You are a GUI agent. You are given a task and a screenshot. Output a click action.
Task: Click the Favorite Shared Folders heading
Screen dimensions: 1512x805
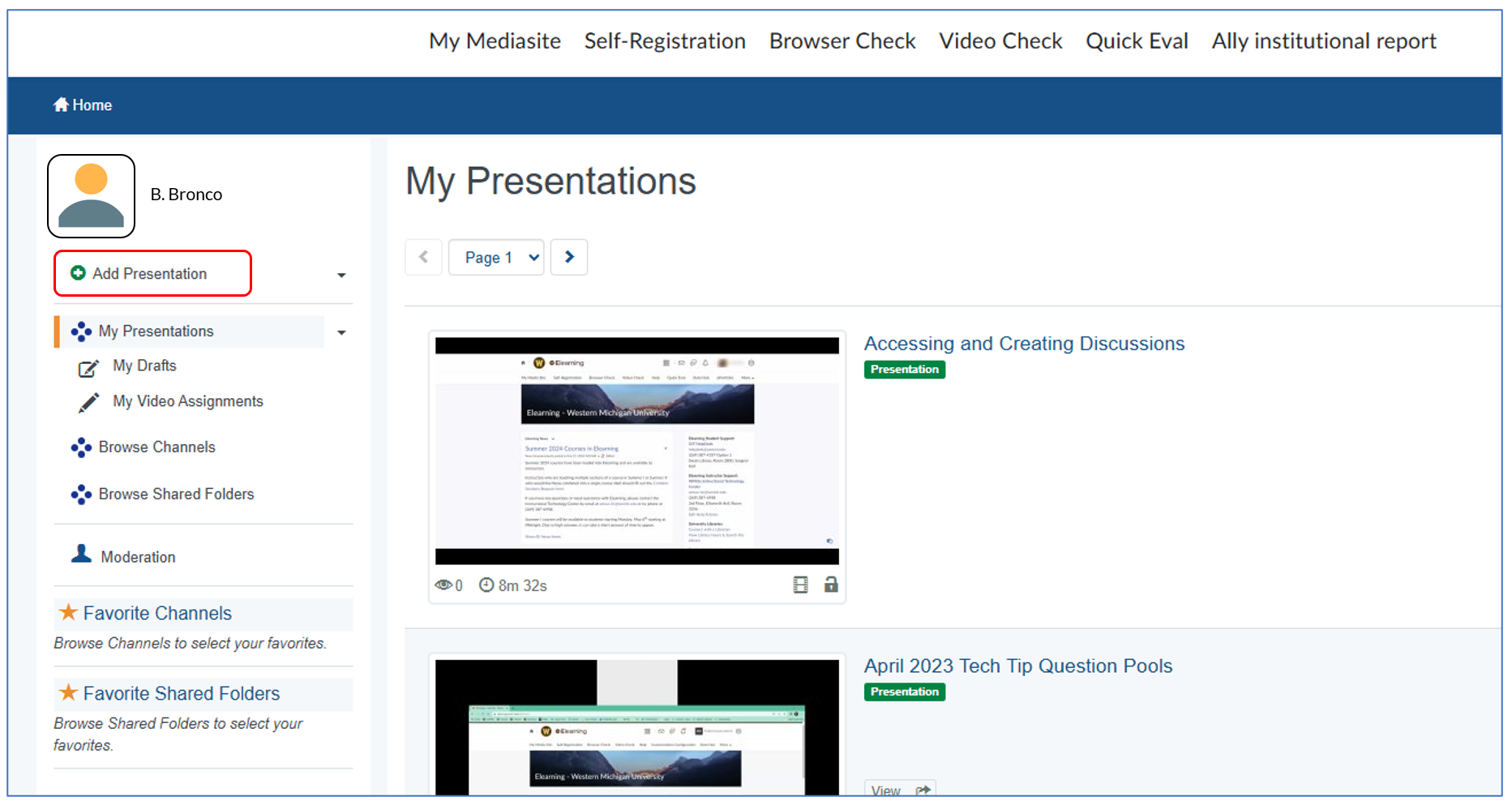(182, 694)
